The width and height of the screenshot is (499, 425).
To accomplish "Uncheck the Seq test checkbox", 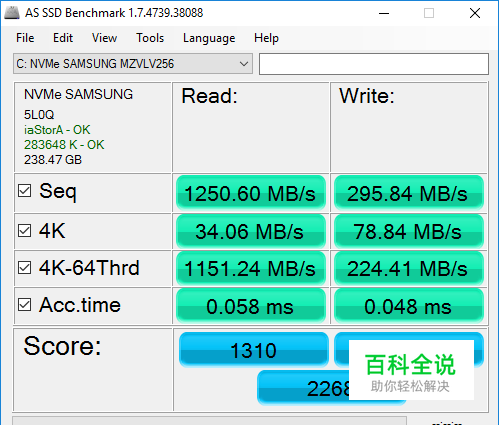I will tap(25, 191).
